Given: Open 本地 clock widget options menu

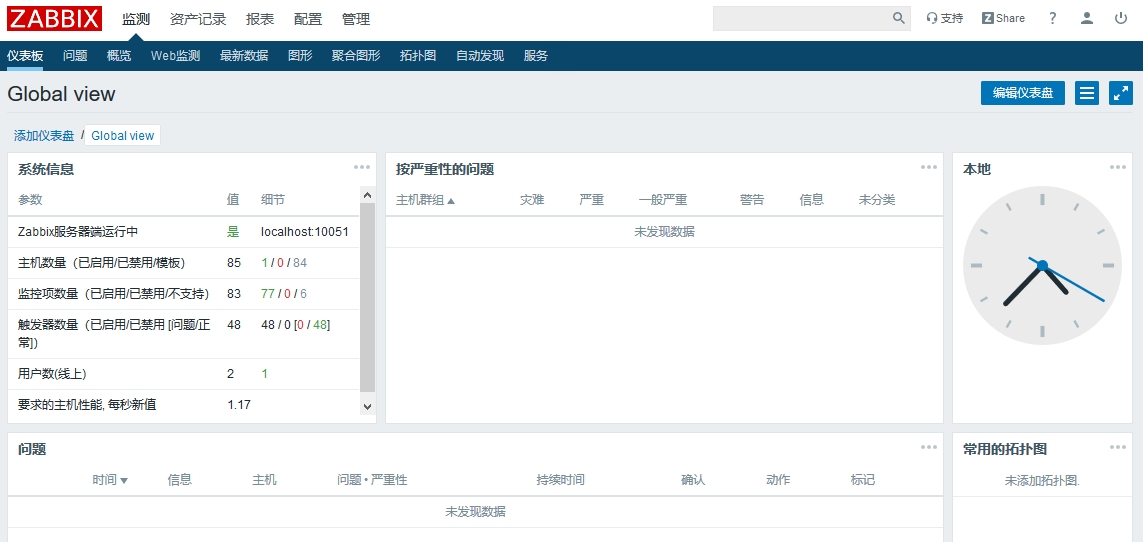Looking at the screenshot, I should coord(1118,167).
